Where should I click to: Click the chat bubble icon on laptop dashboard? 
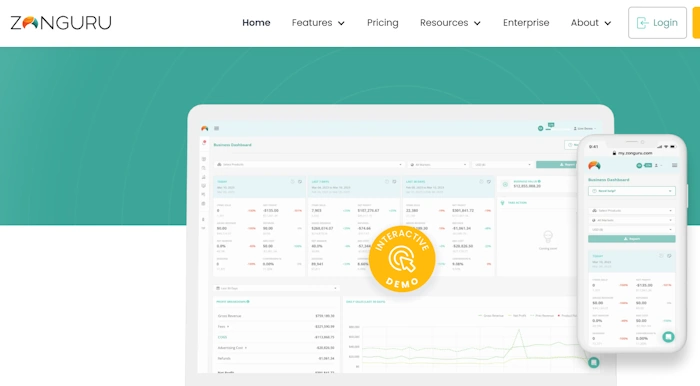pos(593,362)
